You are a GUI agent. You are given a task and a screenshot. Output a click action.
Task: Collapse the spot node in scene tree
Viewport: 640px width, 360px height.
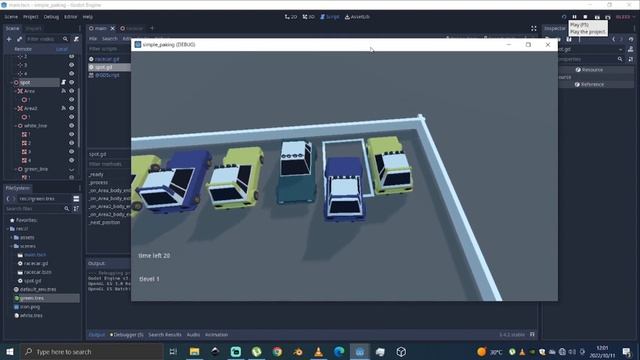click(x=11, y=82)
